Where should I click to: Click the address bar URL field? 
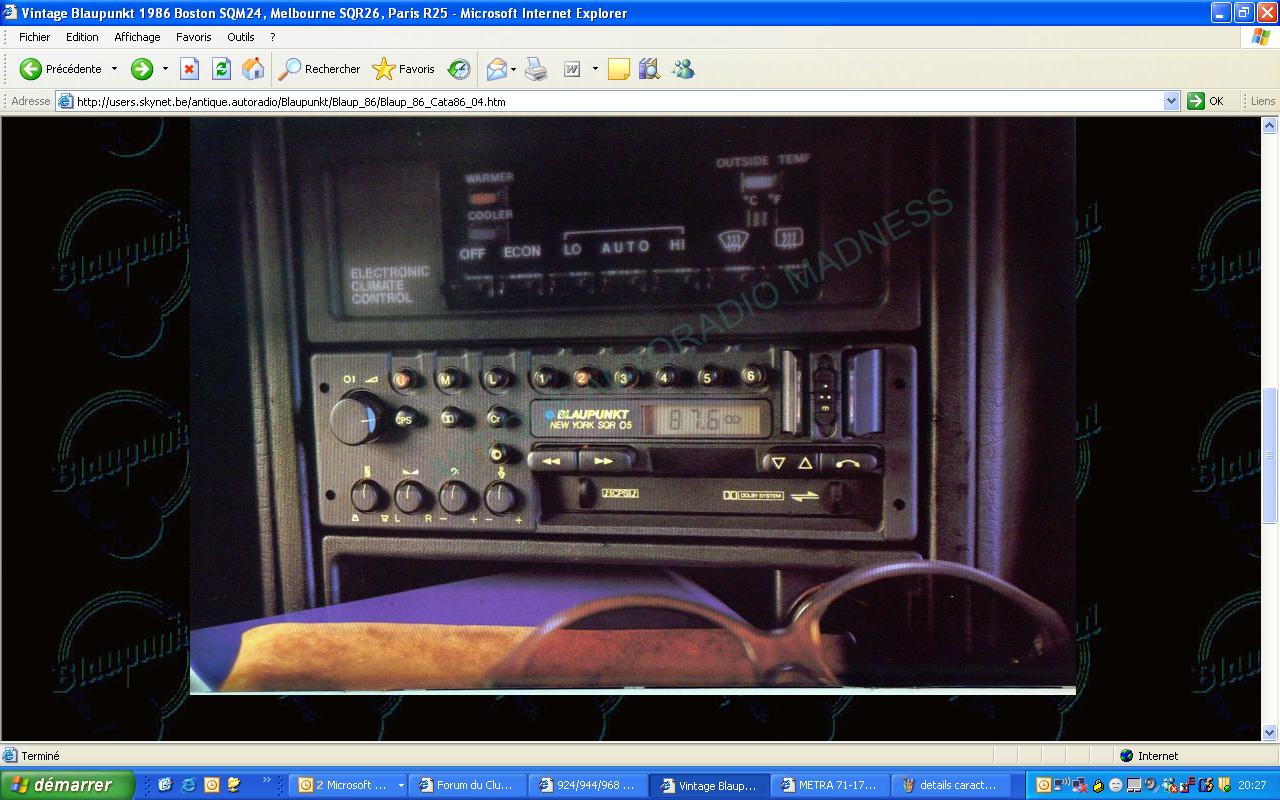pyautogui.click(x=618, y=101)
